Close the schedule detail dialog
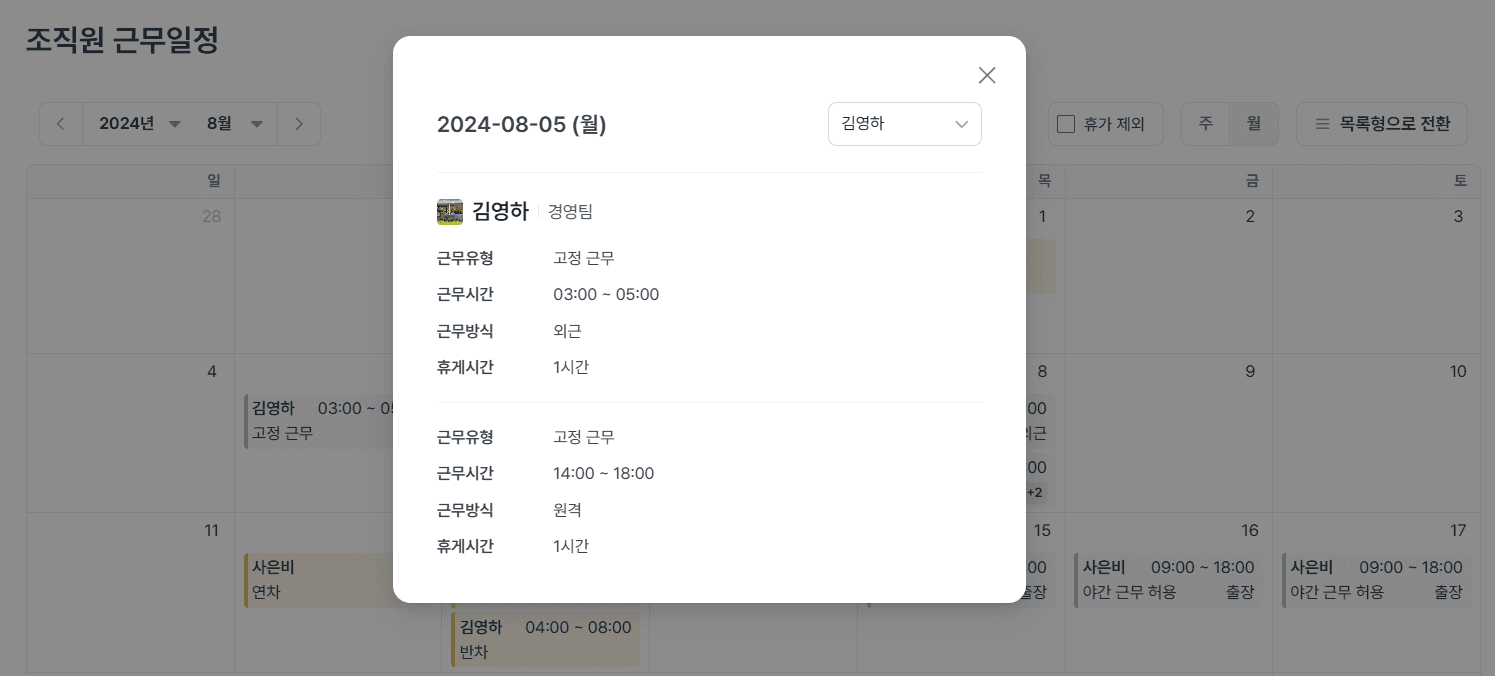1495x676 pixels. point(987,75)
